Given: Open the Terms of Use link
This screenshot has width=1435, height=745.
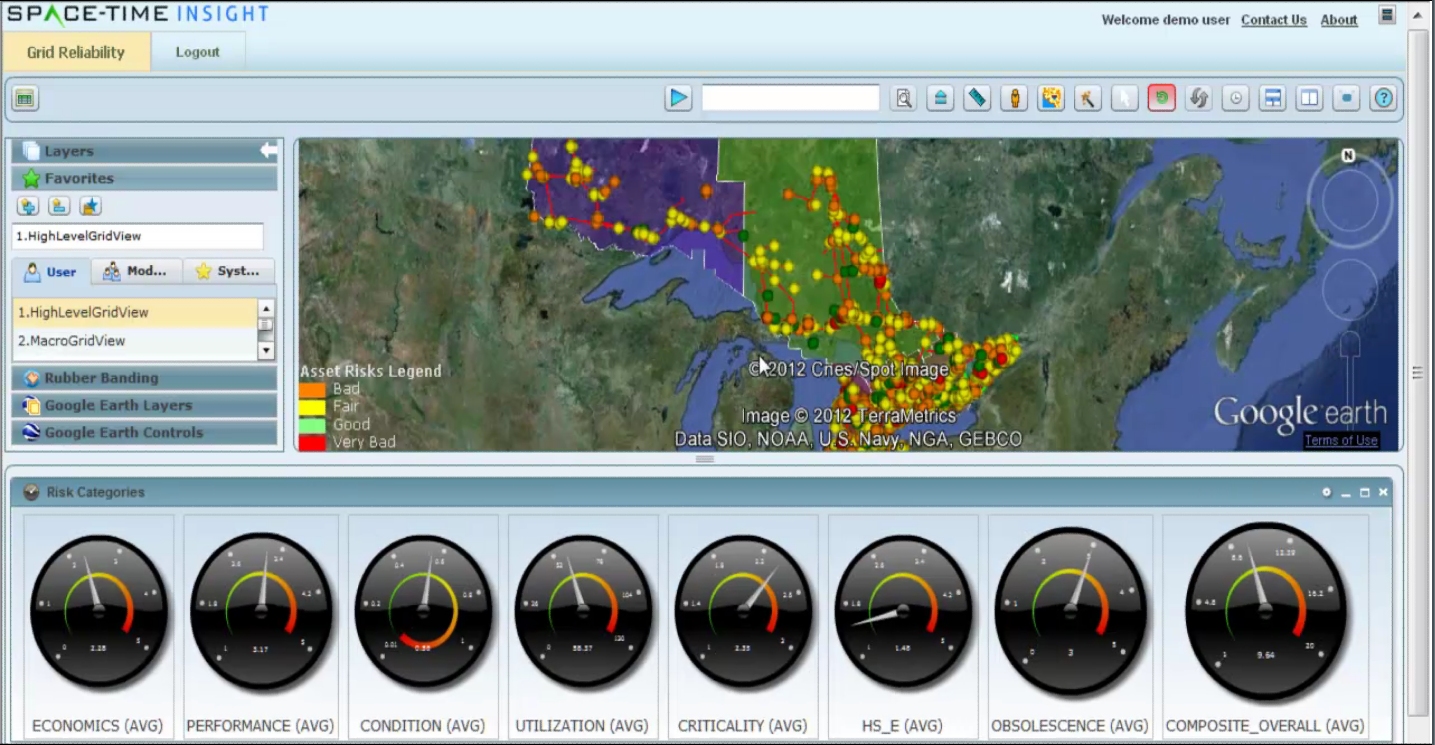Looking at the screenshot, I should 1341,440.
